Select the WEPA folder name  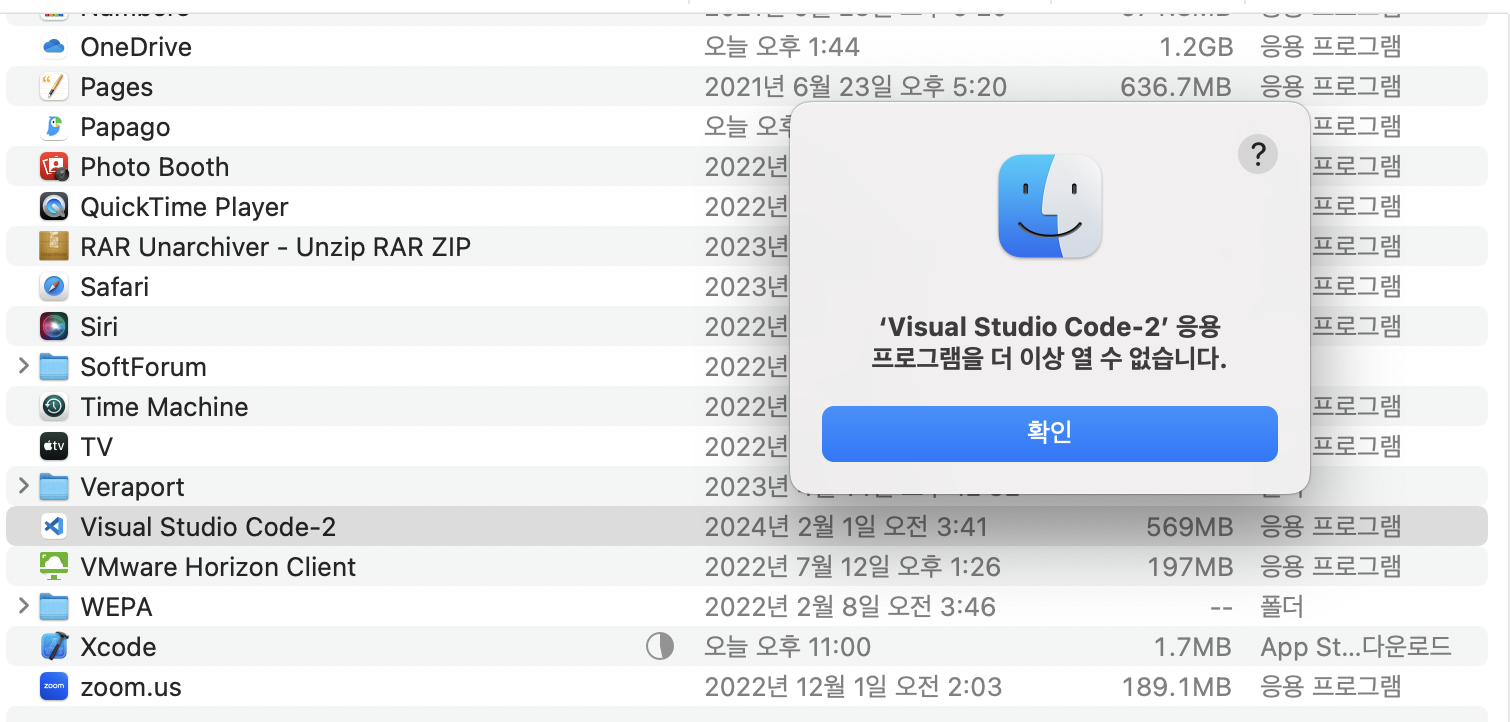click(116, 607)
